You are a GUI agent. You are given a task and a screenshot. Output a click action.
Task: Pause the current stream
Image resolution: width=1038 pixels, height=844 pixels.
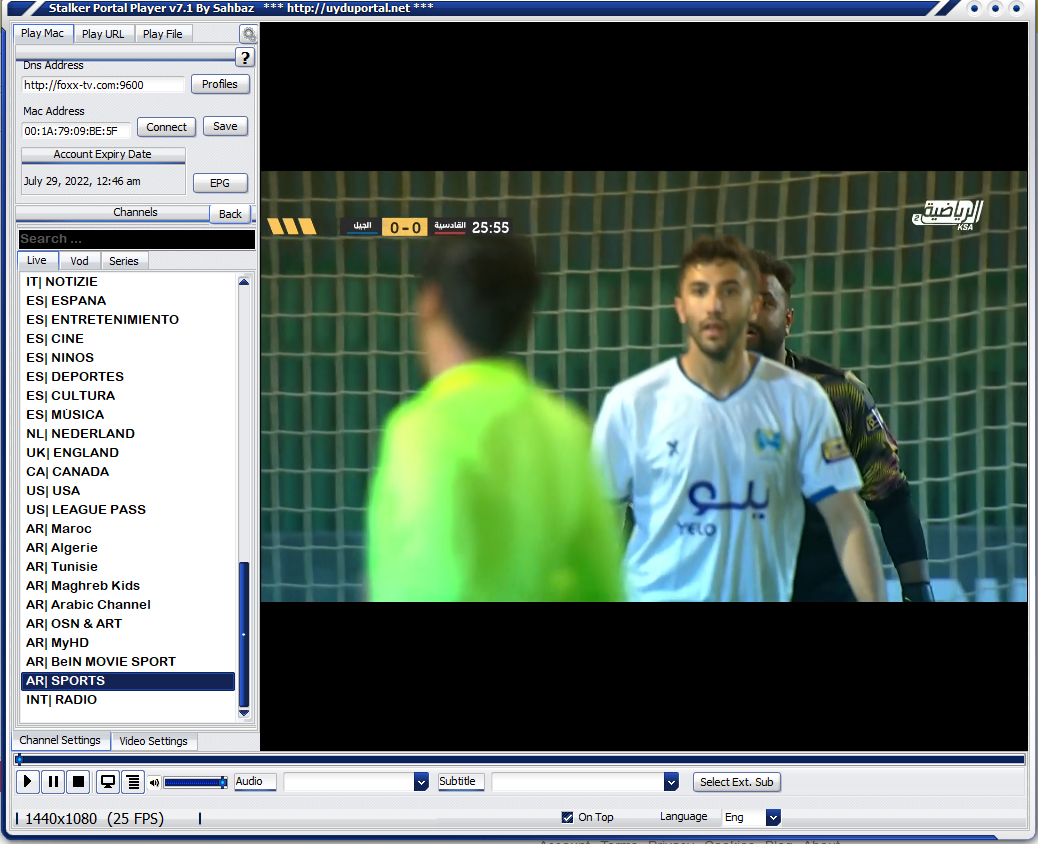52,782
